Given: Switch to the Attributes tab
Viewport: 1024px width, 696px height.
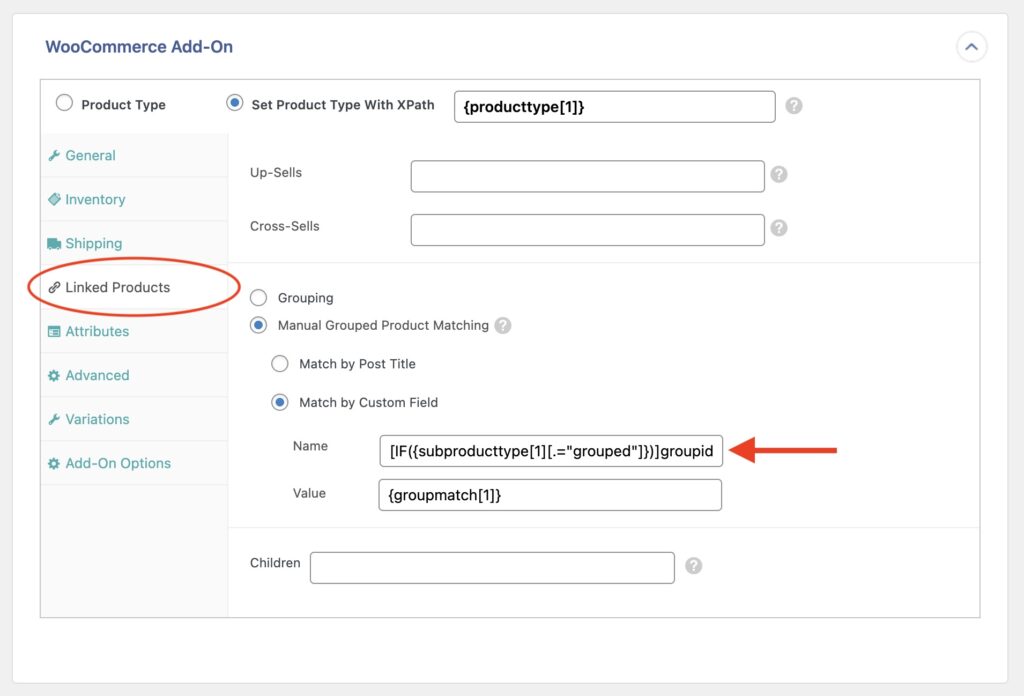Looking at the screenshot, I should [99, 331].
